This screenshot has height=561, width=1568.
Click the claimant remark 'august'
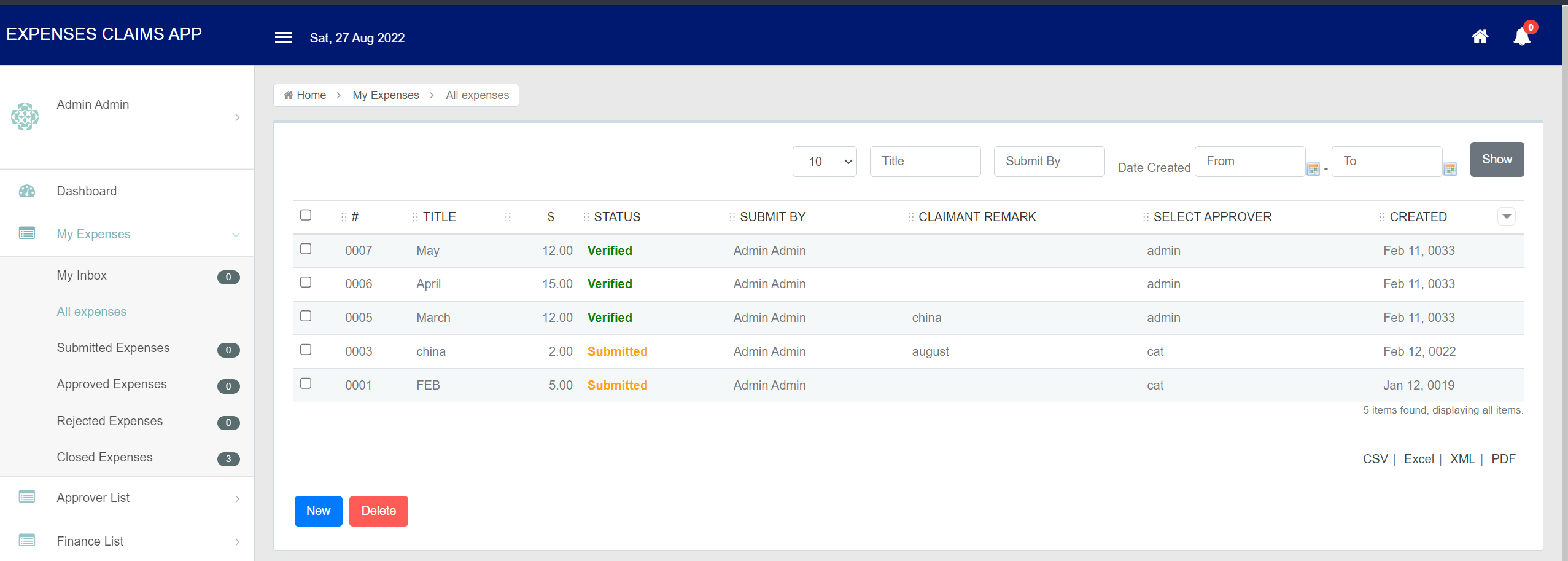(x=930, y=351)
